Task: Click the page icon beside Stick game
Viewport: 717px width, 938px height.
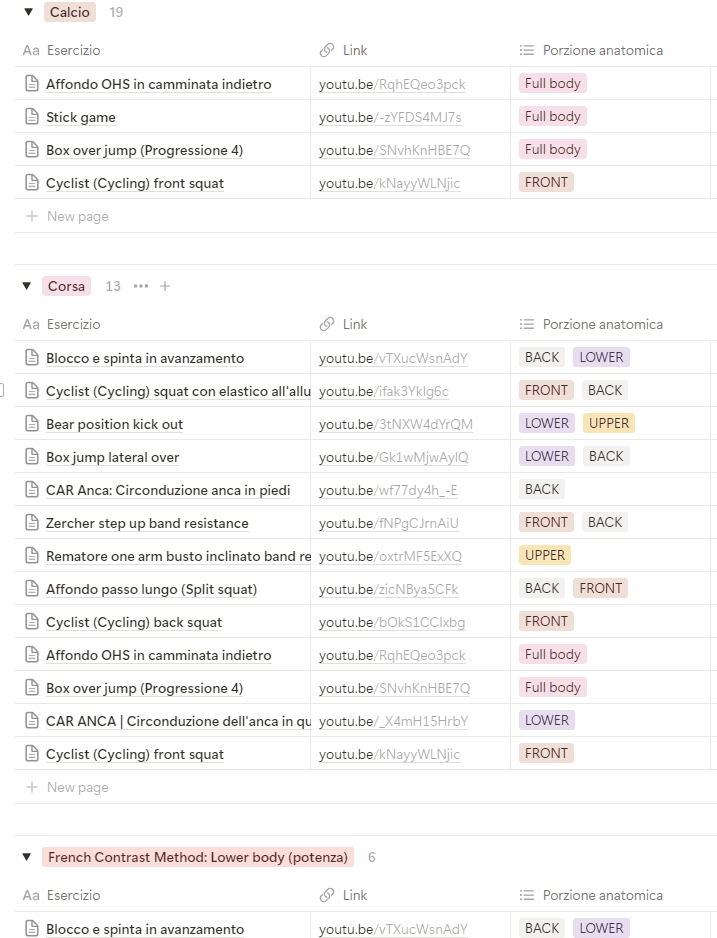Action: (x=32, y=117)
